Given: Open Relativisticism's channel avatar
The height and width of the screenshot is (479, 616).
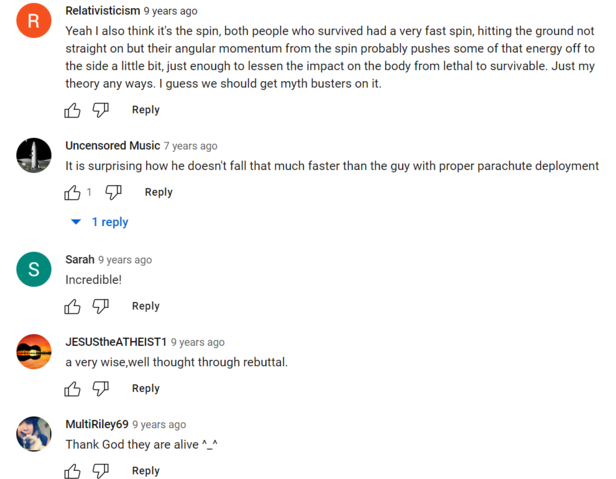Looking at the screenshot, I should pos(34,20).
